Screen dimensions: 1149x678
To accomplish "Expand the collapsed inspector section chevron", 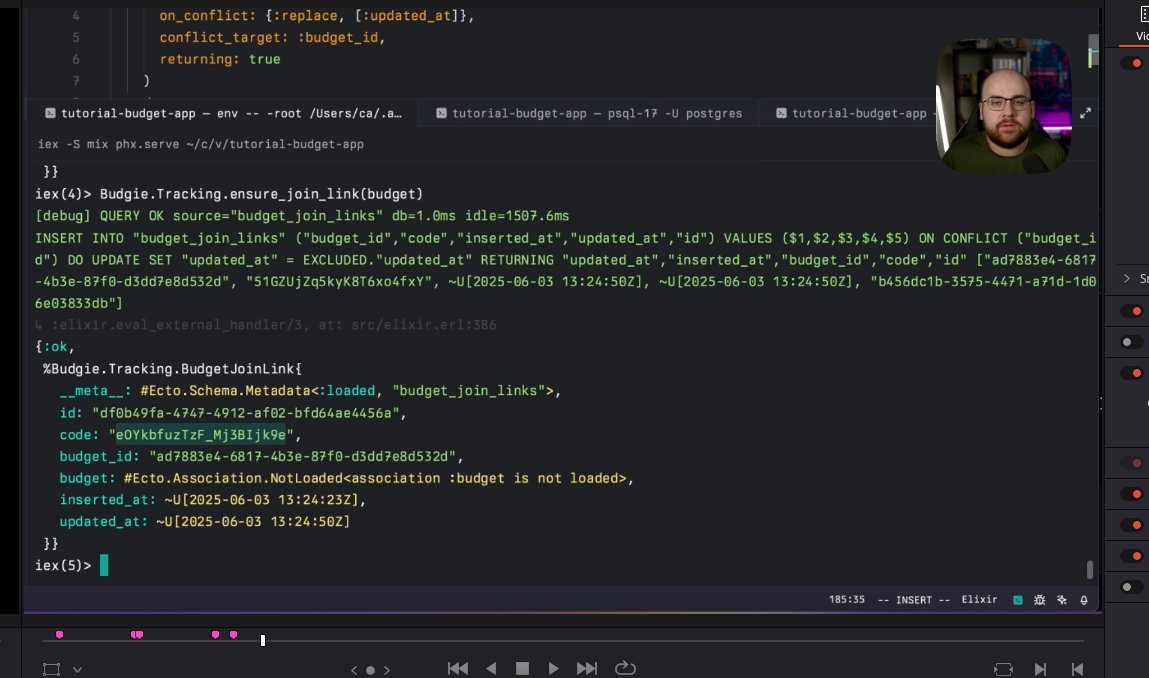I will coord(1127,279).
